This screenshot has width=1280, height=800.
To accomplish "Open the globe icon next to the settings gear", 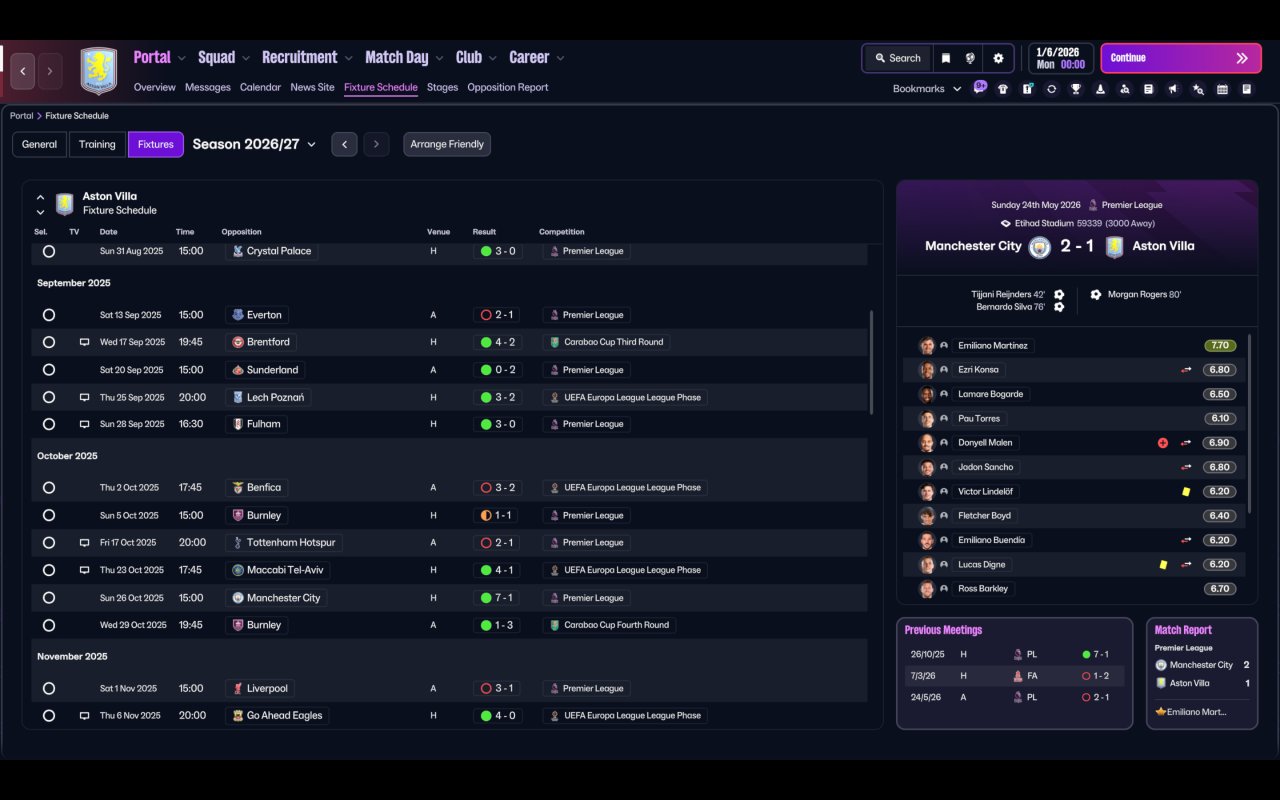I will [x=970, y=58].
